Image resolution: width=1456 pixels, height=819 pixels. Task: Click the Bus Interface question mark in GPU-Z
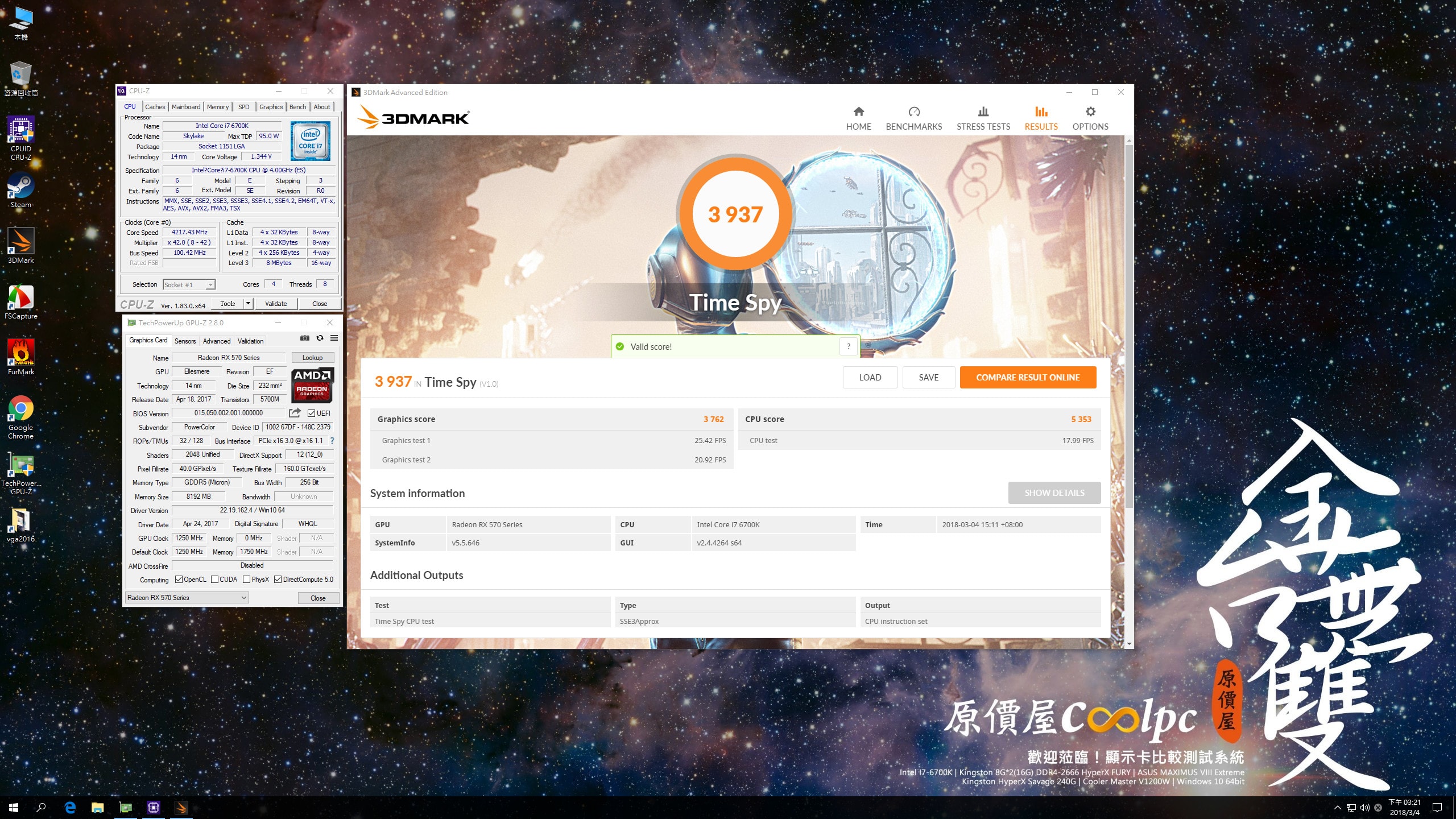(x=332, y=441)
